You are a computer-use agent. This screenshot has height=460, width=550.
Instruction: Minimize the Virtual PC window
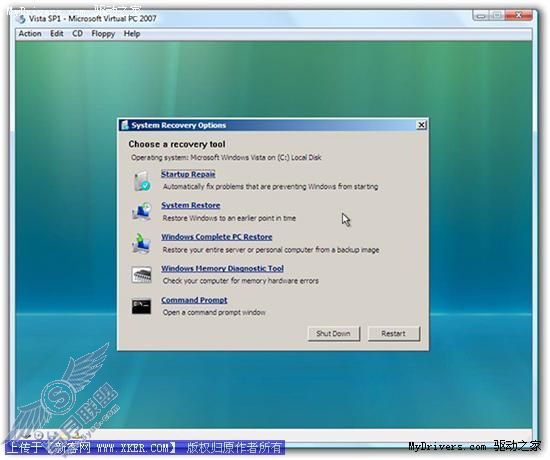[x=481, y=15]
